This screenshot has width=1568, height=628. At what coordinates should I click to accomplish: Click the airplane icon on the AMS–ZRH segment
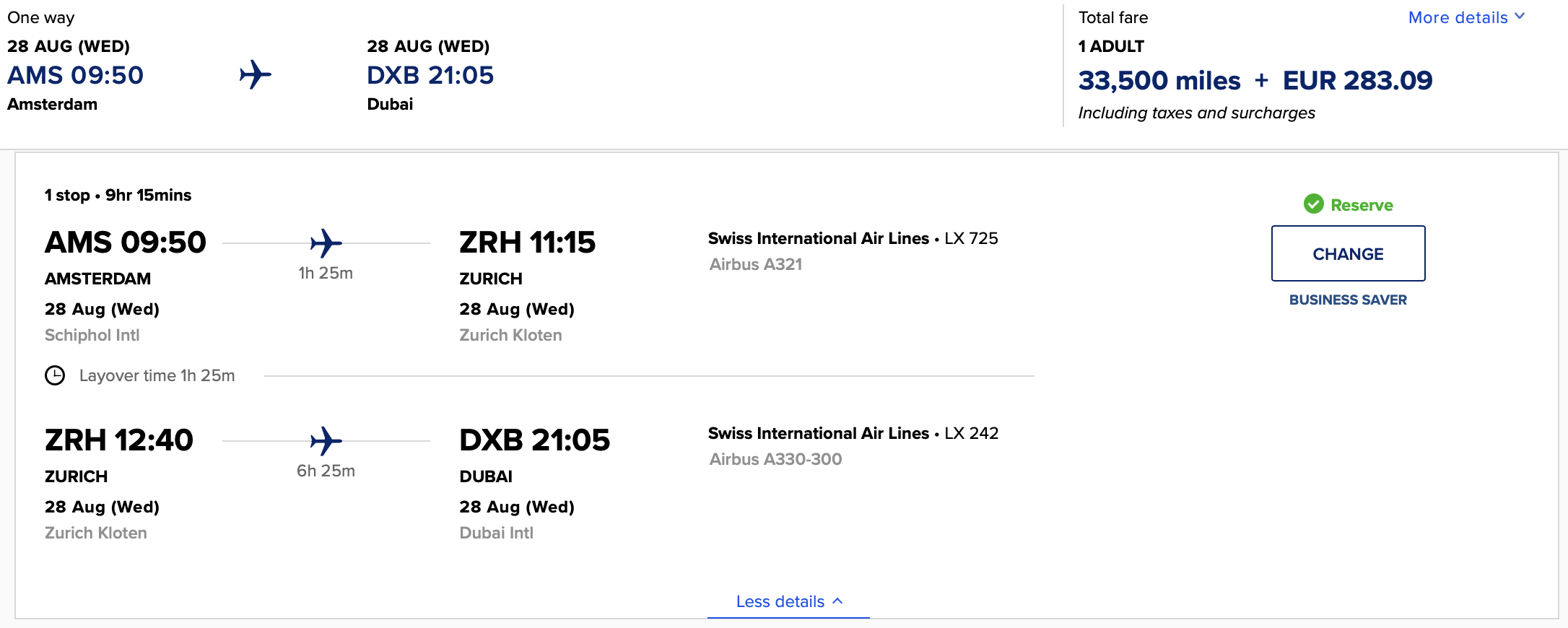pyautogui.click(x=326, y=243)
